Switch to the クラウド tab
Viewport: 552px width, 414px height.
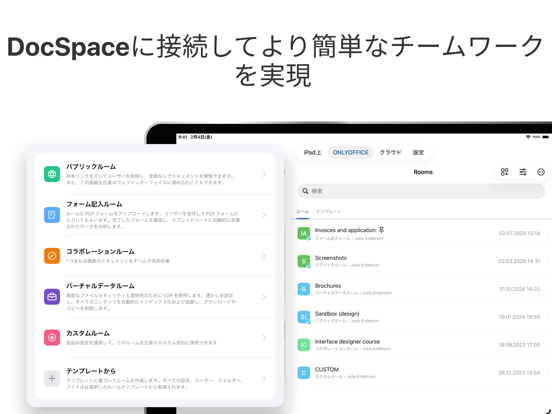tap(390, 152)
